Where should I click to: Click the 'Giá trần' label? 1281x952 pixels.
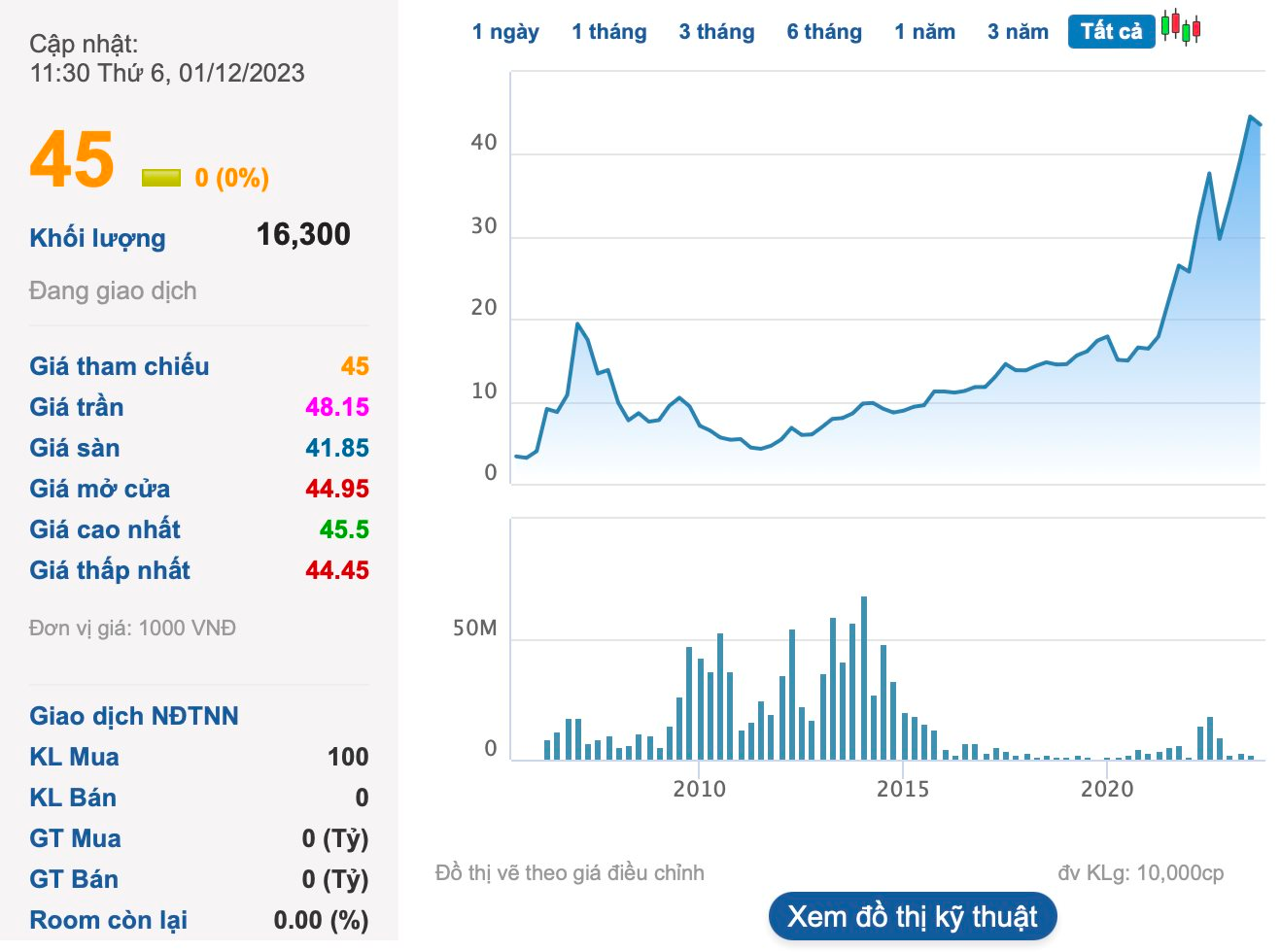(x=77, y=407)
